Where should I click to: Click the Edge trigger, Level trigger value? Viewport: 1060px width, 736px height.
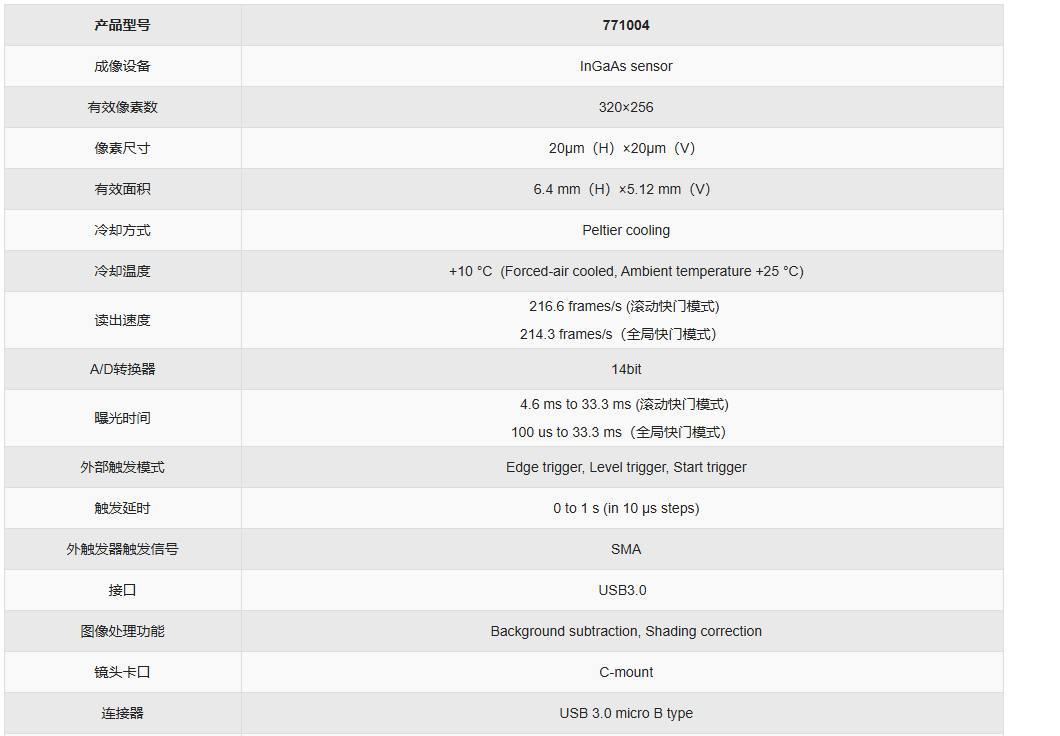point(626,467)
